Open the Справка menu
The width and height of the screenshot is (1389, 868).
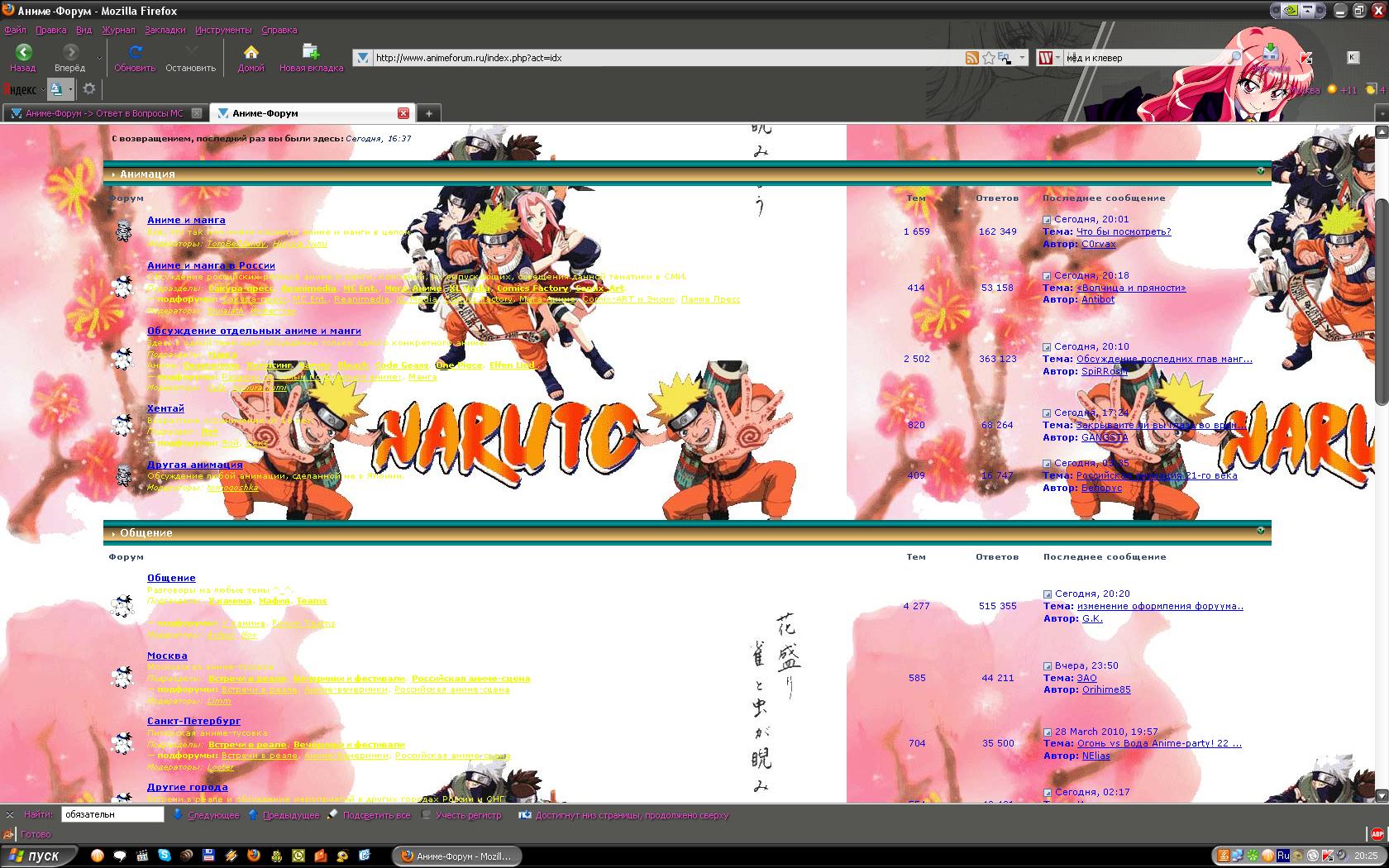[x=279, y=30]
